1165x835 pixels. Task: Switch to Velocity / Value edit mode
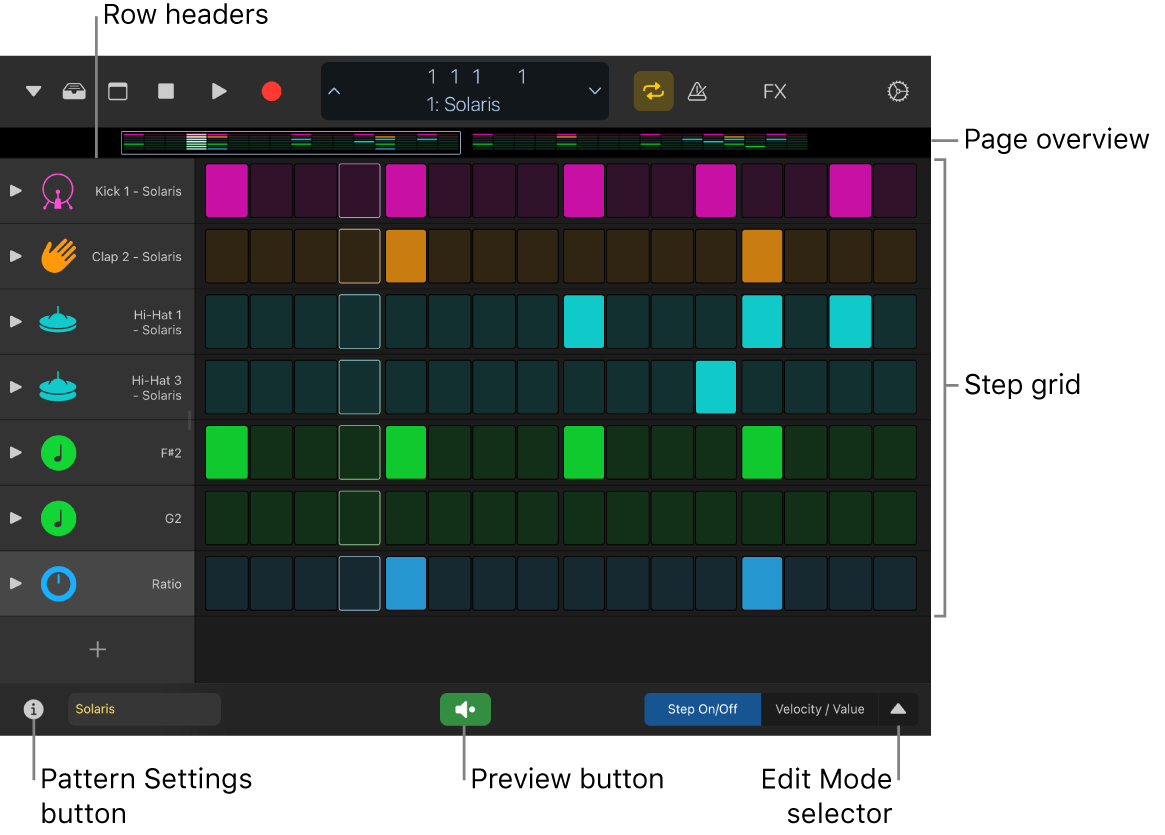click(819, 709)
